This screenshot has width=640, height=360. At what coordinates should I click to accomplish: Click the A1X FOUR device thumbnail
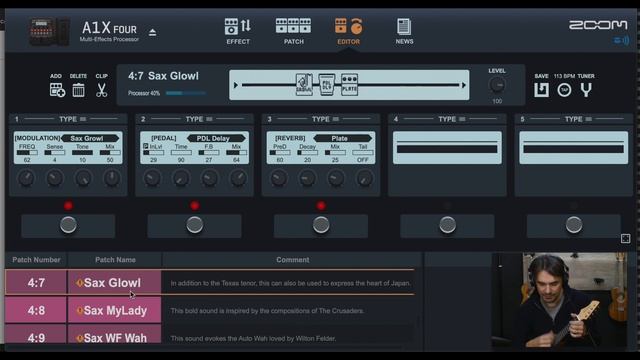[x=49, y=31]
